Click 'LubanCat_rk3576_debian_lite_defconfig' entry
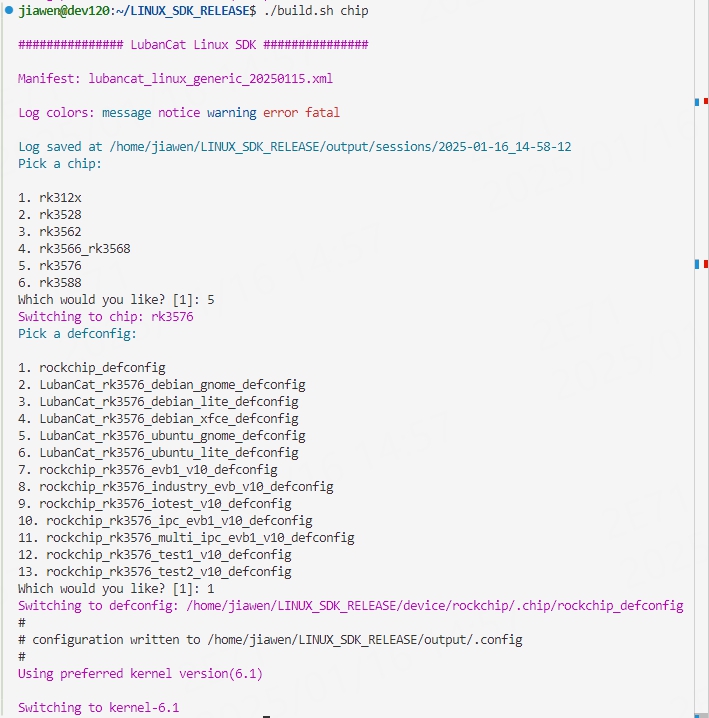 pos(169,402)
